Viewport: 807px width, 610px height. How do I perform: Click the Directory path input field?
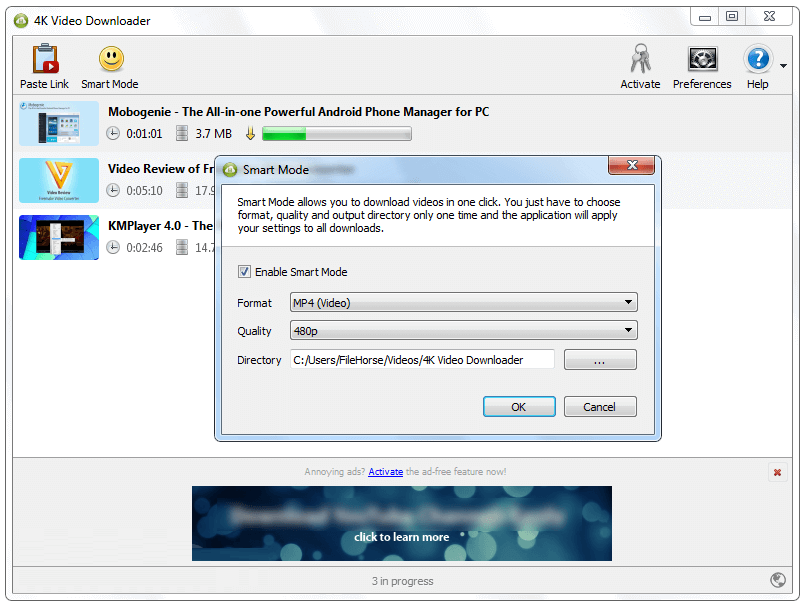pos(423,359)
